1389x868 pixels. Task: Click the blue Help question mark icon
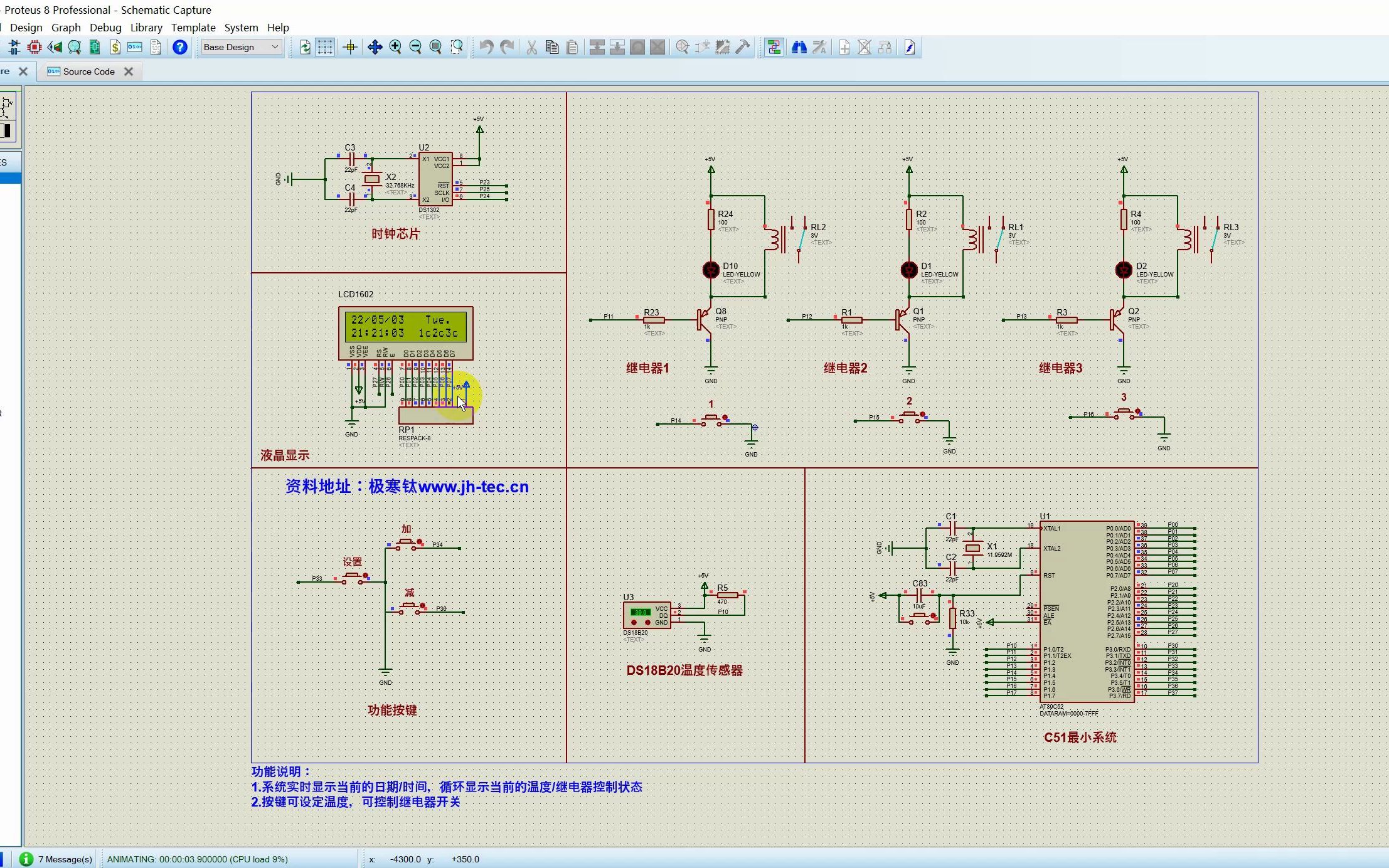pos(180,47)
